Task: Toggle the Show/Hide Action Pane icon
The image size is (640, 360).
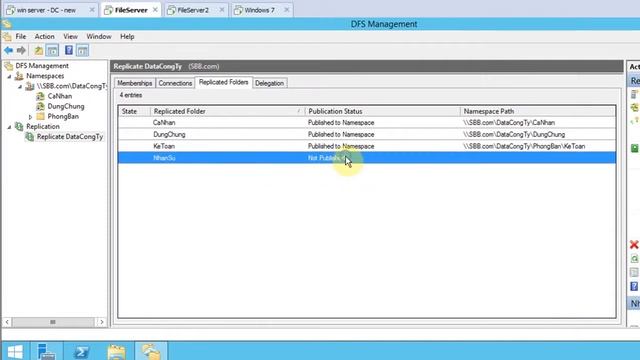Action: click(x=82, y=51)
